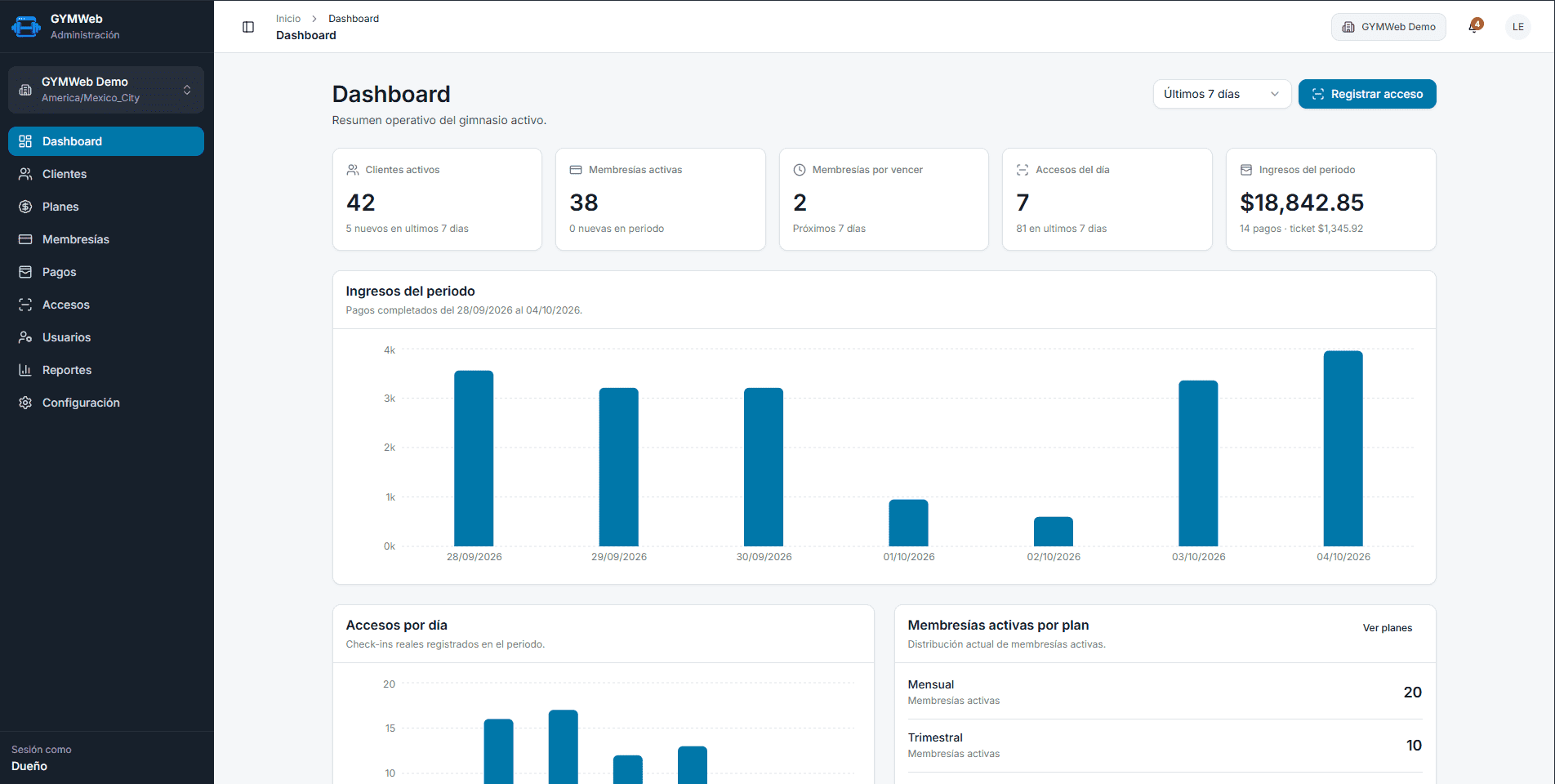The height and width of the screenshot is (784, 1555).
Task: Click the Accesos del día card
Action: tap(1107, 199)
